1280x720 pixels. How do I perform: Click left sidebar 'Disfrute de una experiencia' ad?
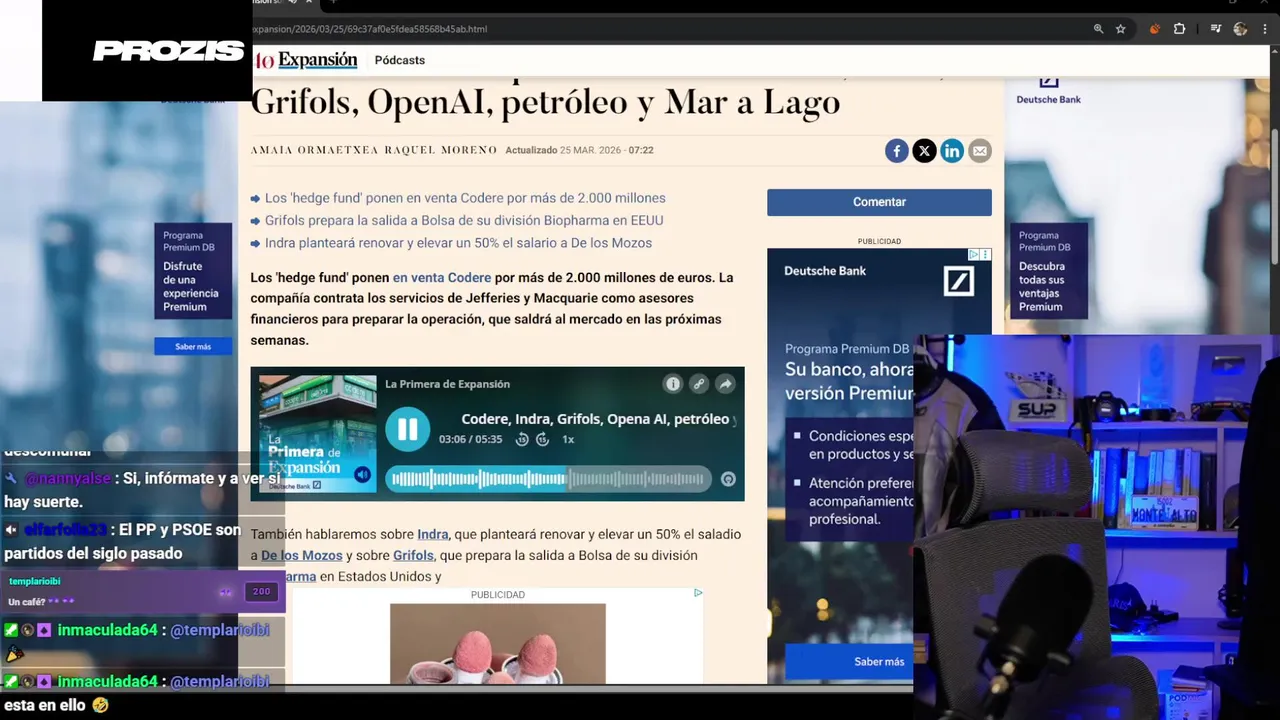click(x=193, y=271)
